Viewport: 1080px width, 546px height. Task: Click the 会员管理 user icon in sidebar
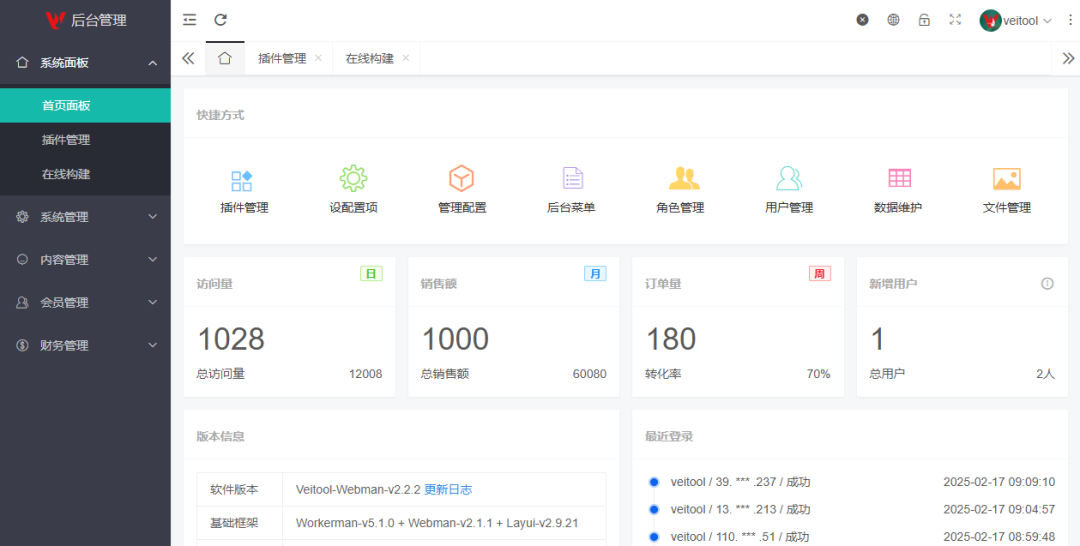pos(22,302)
